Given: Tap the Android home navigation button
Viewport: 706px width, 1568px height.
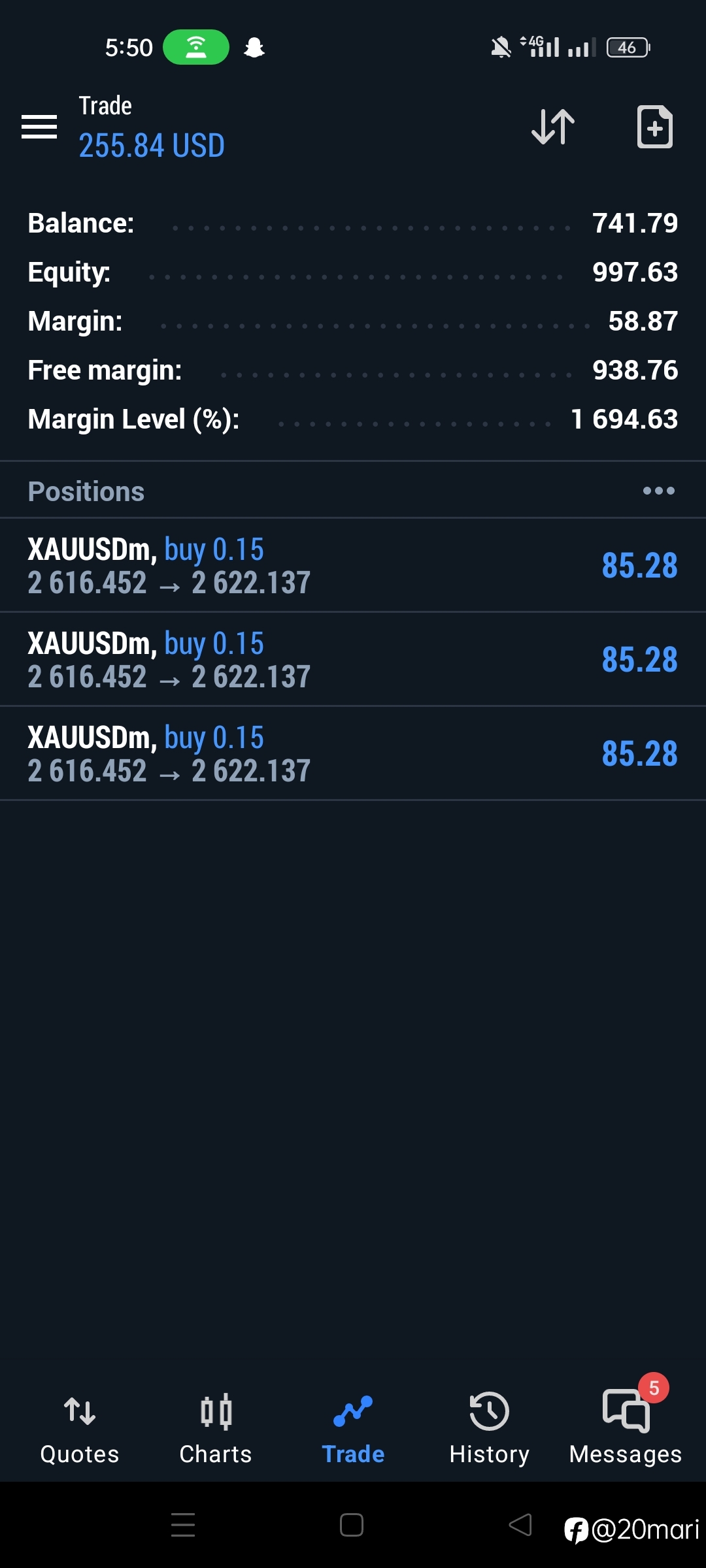Looking at the screenshot, I should (352, 1526).
